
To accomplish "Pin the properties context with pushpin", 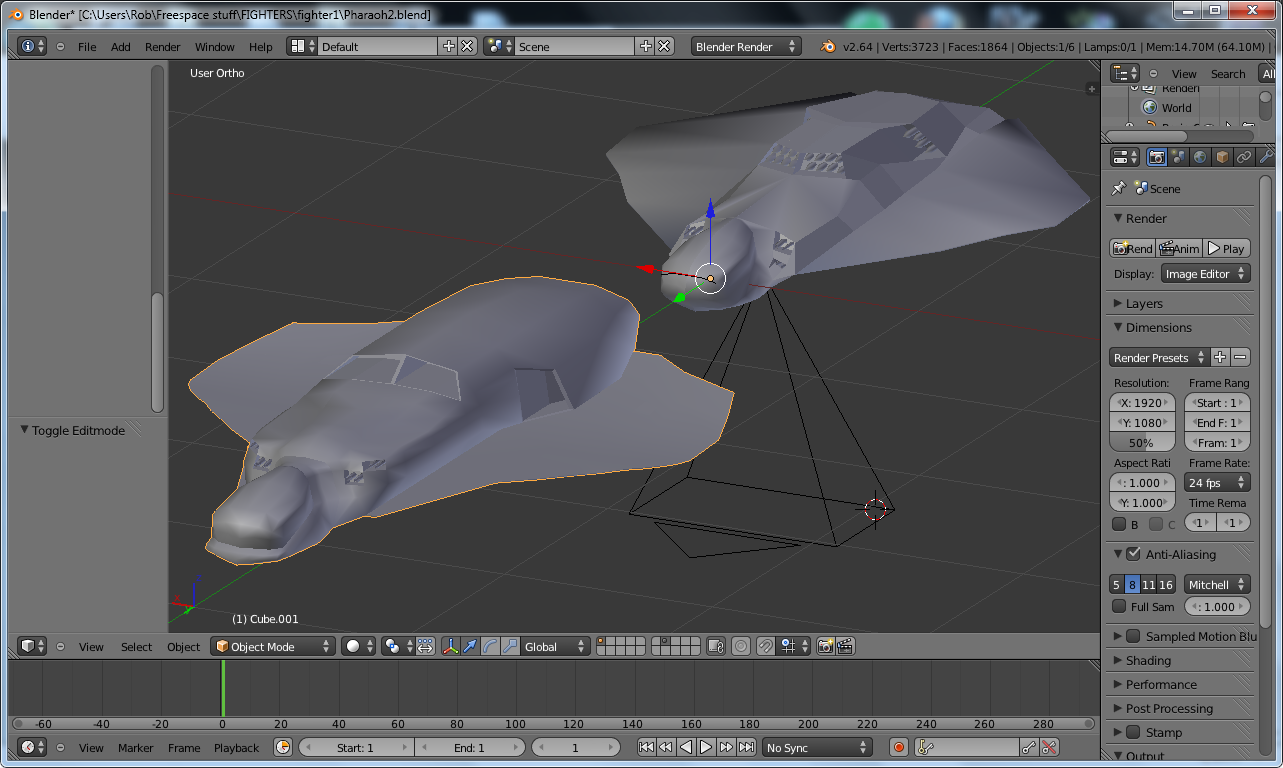I will click(x=1119, y=188).
